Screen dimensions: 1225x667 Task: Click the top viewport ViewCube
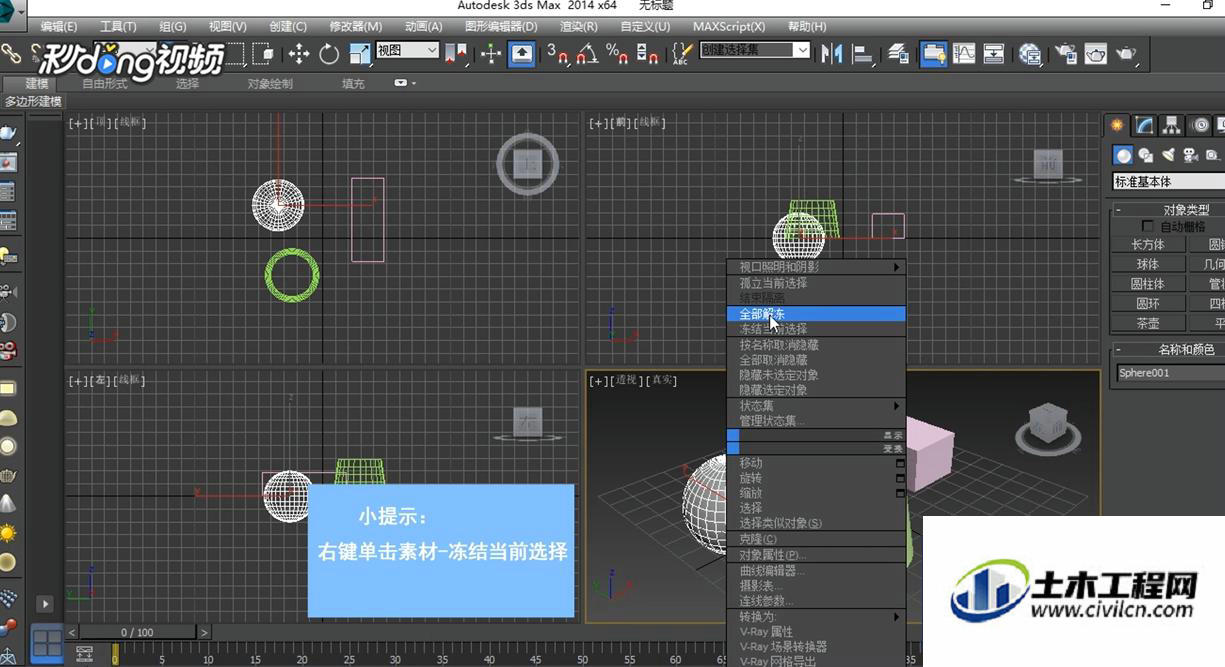point(527,162)
